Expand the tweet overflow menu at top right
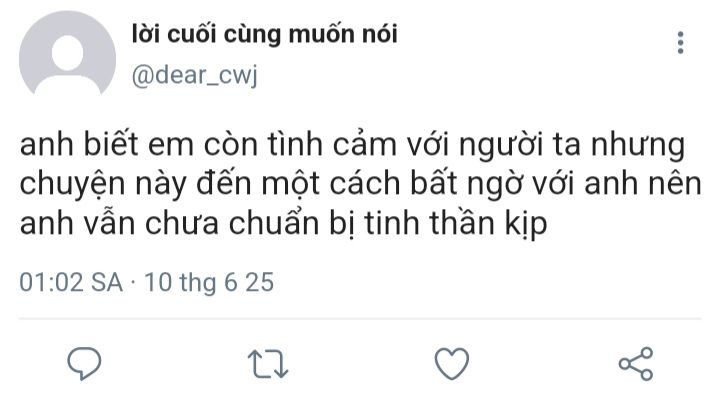This screenshot has width=720, height=407. (681, 43)
